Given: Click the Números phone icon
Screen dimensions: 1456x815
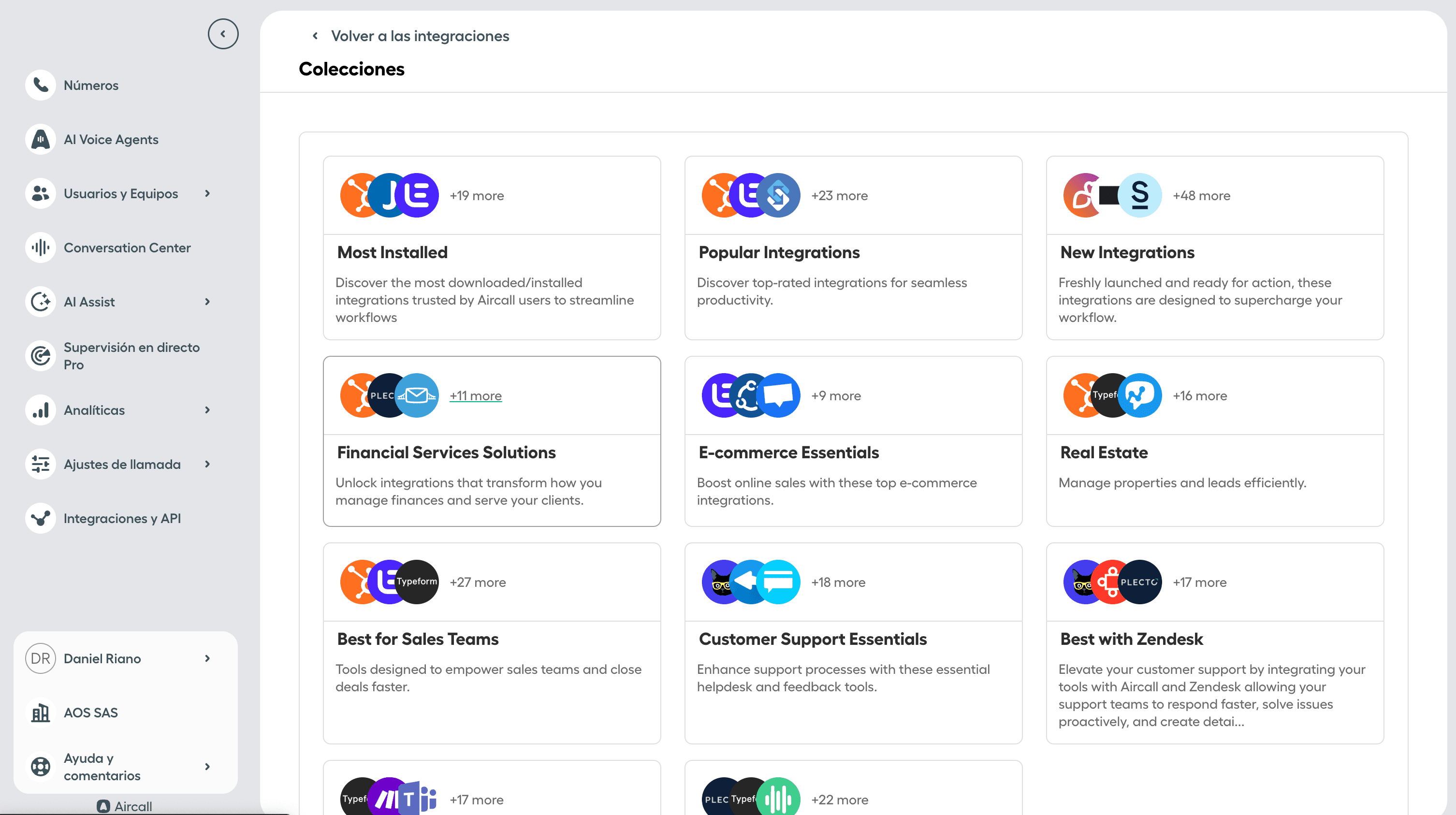Looking at the screenshot, I should click(x=40, y=86).
